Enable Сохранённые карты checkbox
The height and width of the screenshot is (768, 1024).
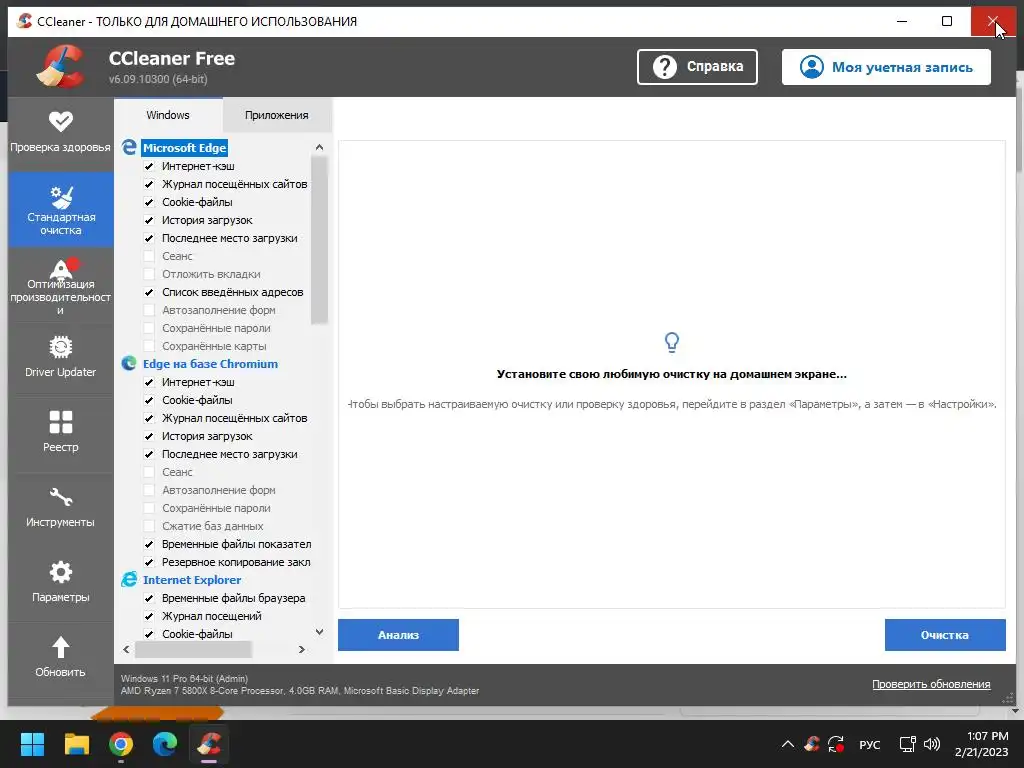[x=149, y=346]
